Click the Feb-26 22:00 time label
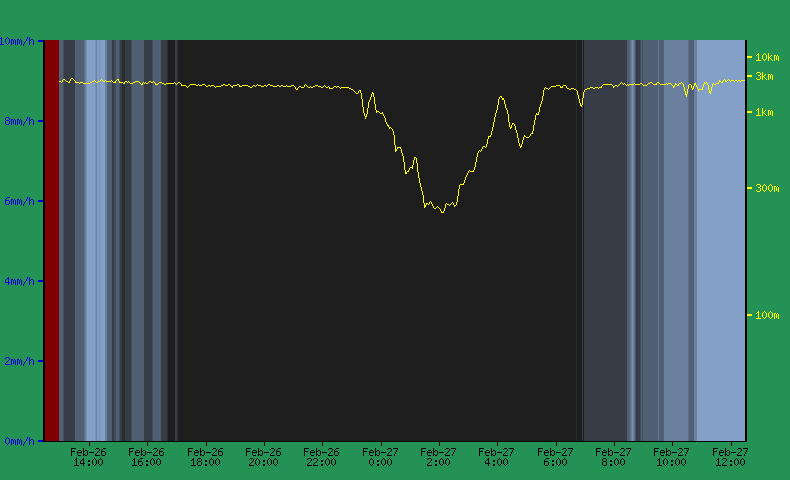Image resolution: width=790 pixels, height=480 pixels. pos(321,457)
